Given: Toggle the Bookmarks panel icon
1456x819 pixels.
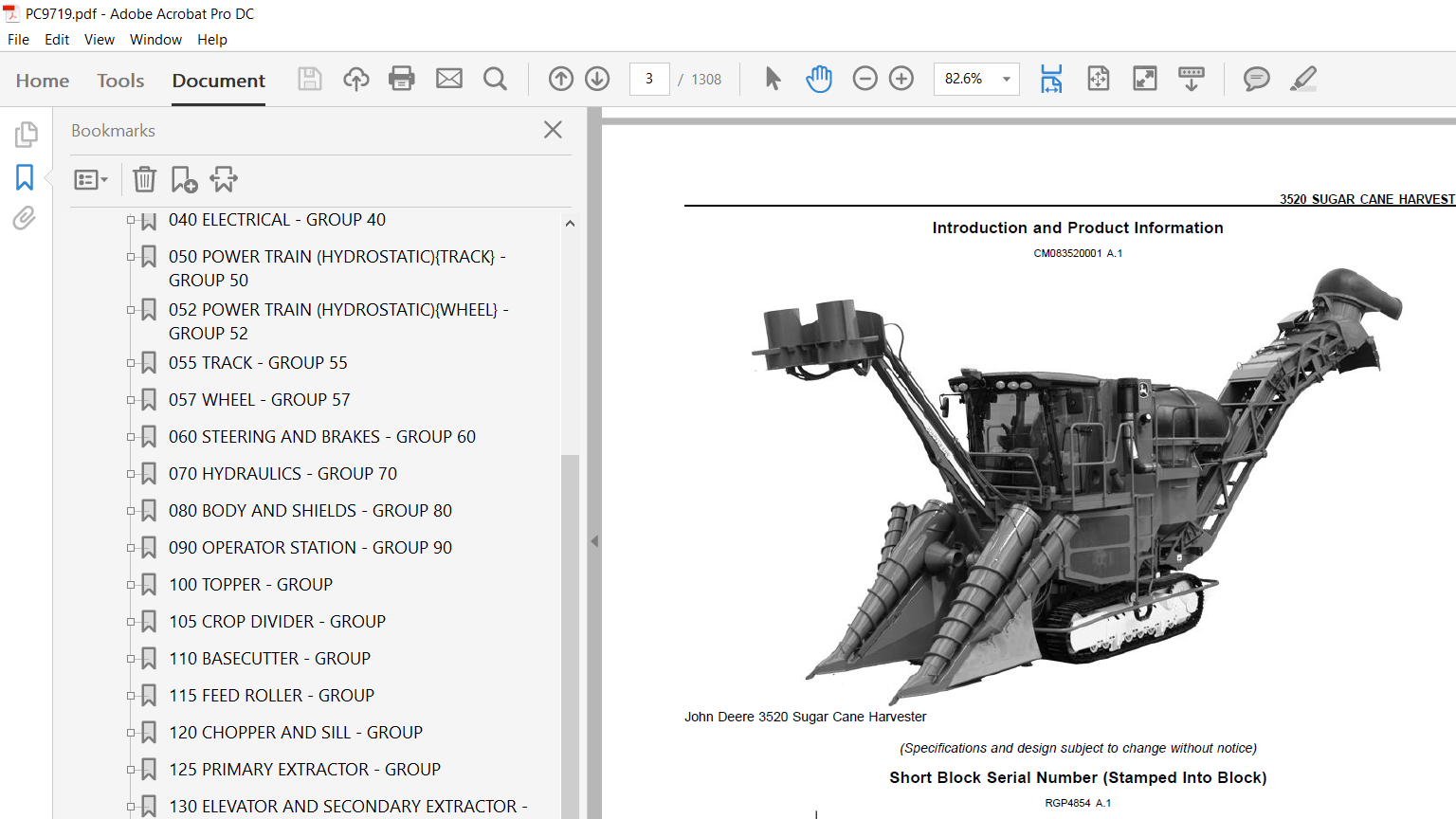Looking at the screenshot, I should click(x=25, y=177).
